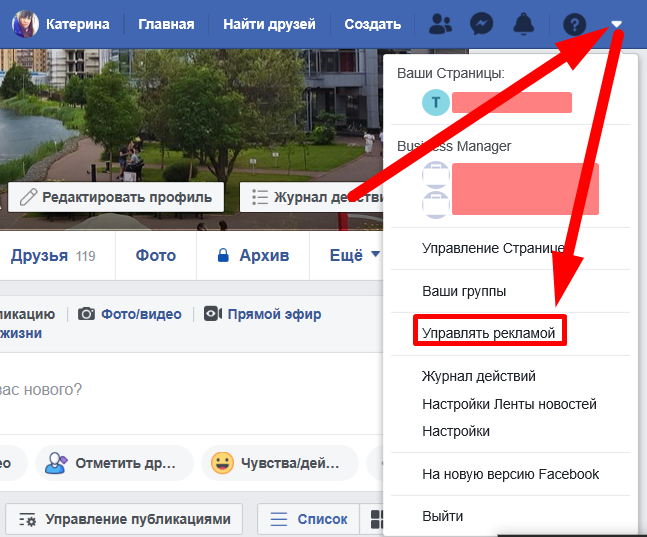The image size is (647, 537).
Task: Expand the Ещё tab dropdown
Action: tap(354, 255)
